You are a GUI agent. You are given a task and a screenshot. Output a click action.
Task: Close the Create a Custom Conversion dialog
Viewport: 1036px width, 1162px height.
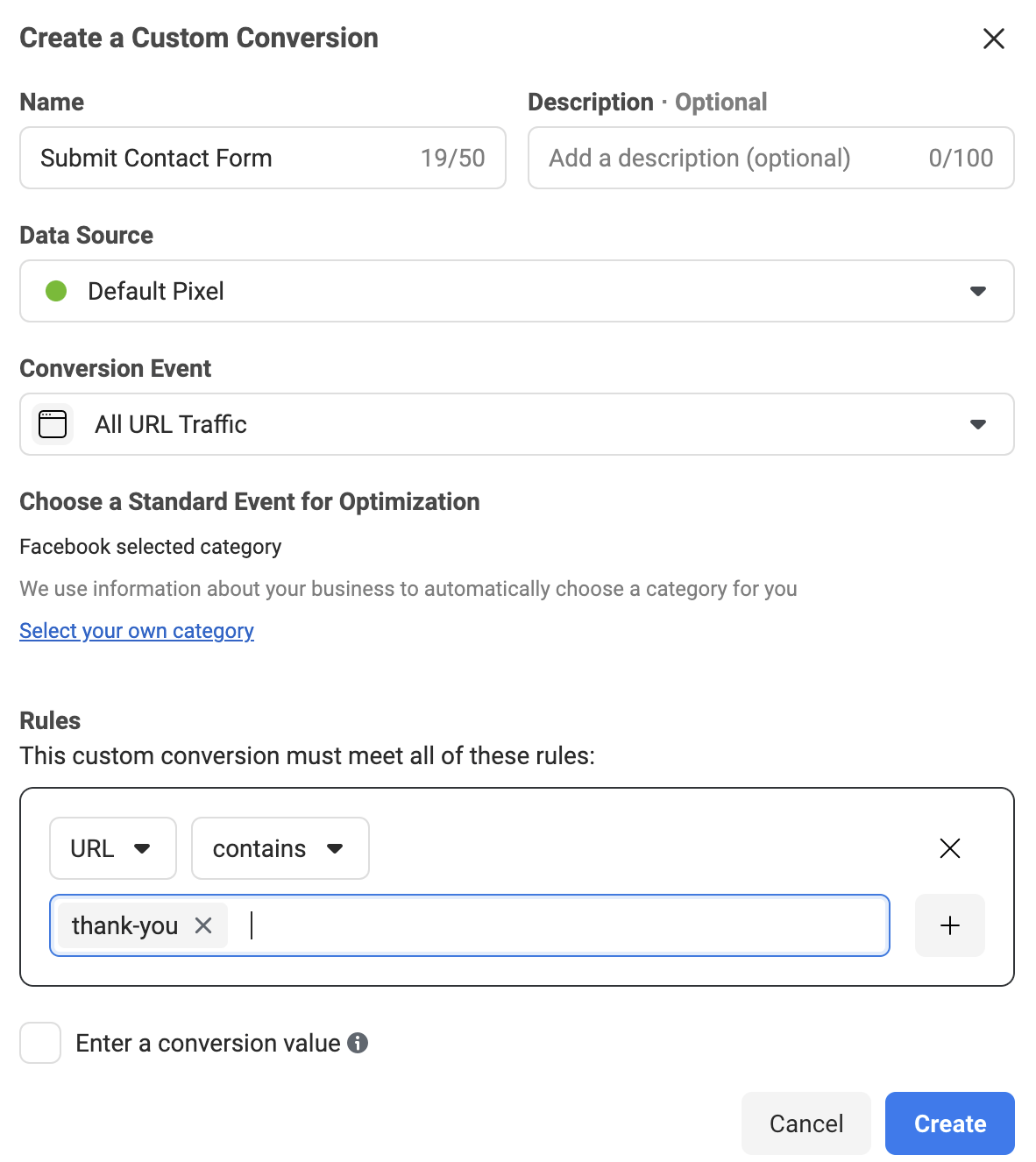pyautogui.click(x=993, y=39)
